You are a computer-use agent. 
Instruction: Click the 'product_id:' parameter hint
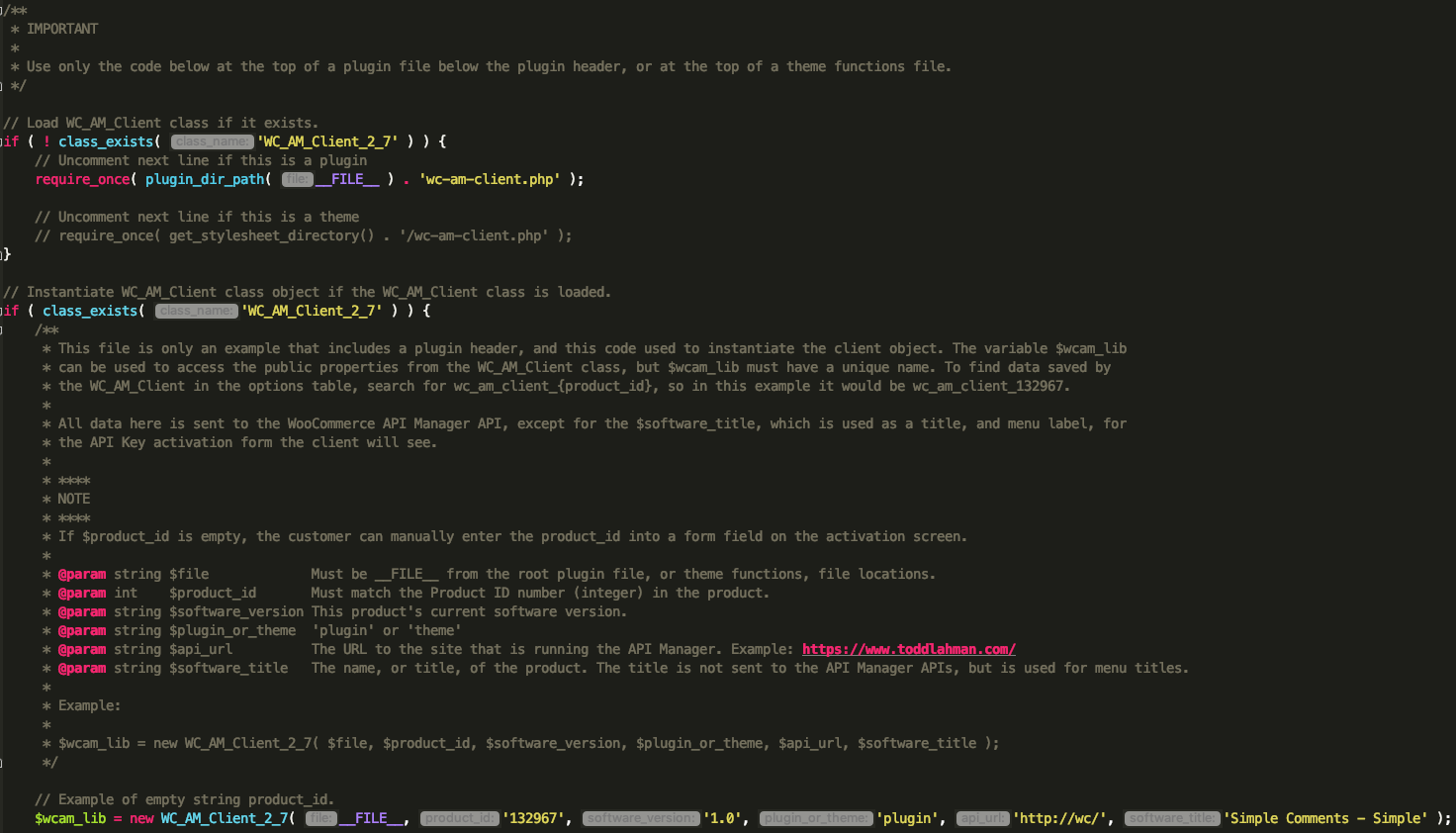pos(459,818)
